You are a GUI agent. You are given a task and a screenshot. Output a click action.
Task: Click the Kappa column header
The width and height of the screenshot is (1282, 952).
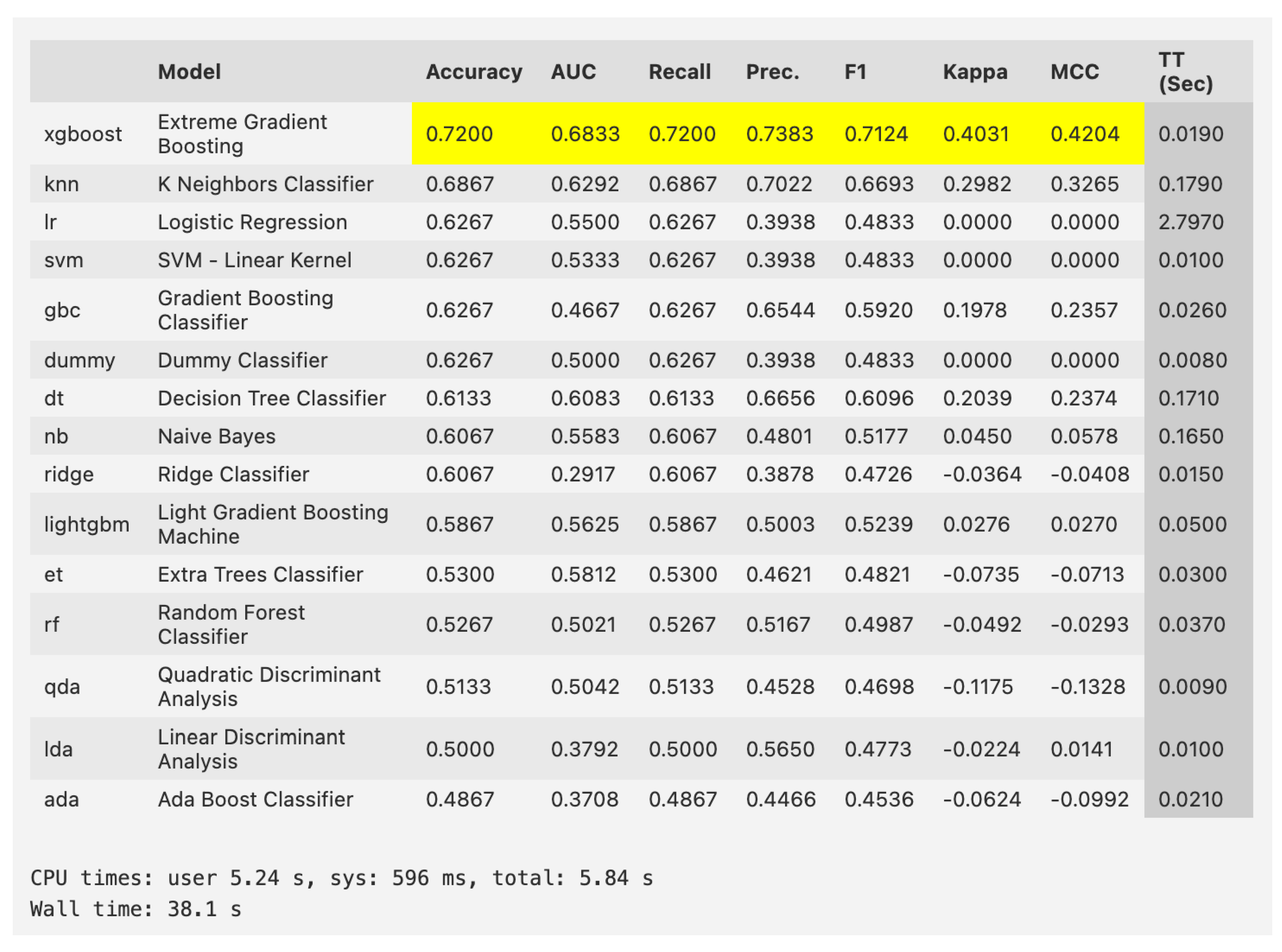(x=975, y=71)
